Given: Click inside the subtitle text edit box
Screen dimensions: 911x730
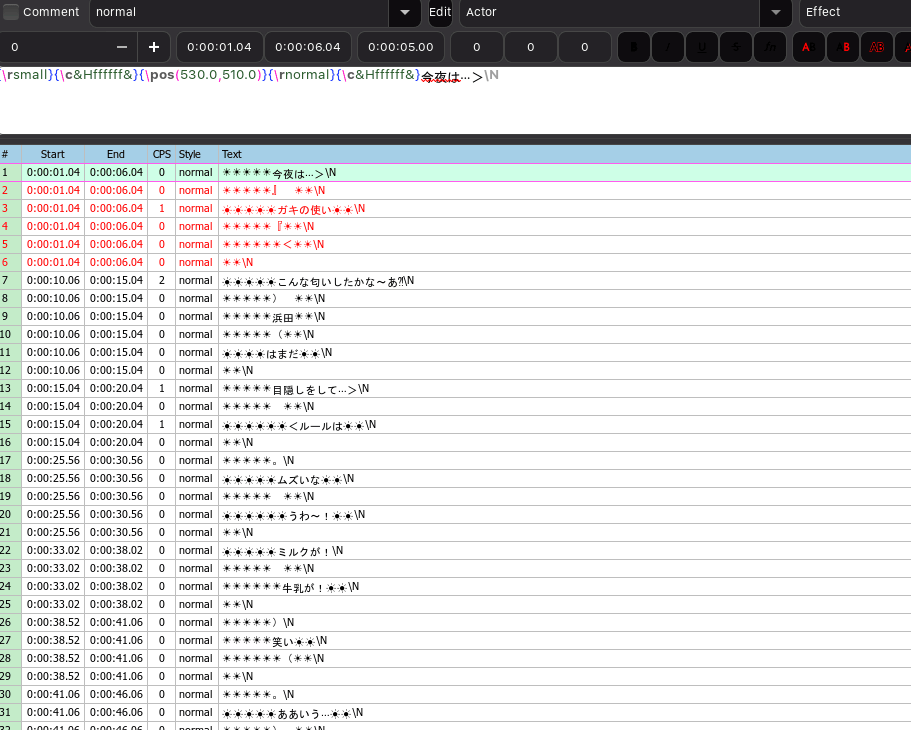Looking at the screenshot, I should point(456,100).
